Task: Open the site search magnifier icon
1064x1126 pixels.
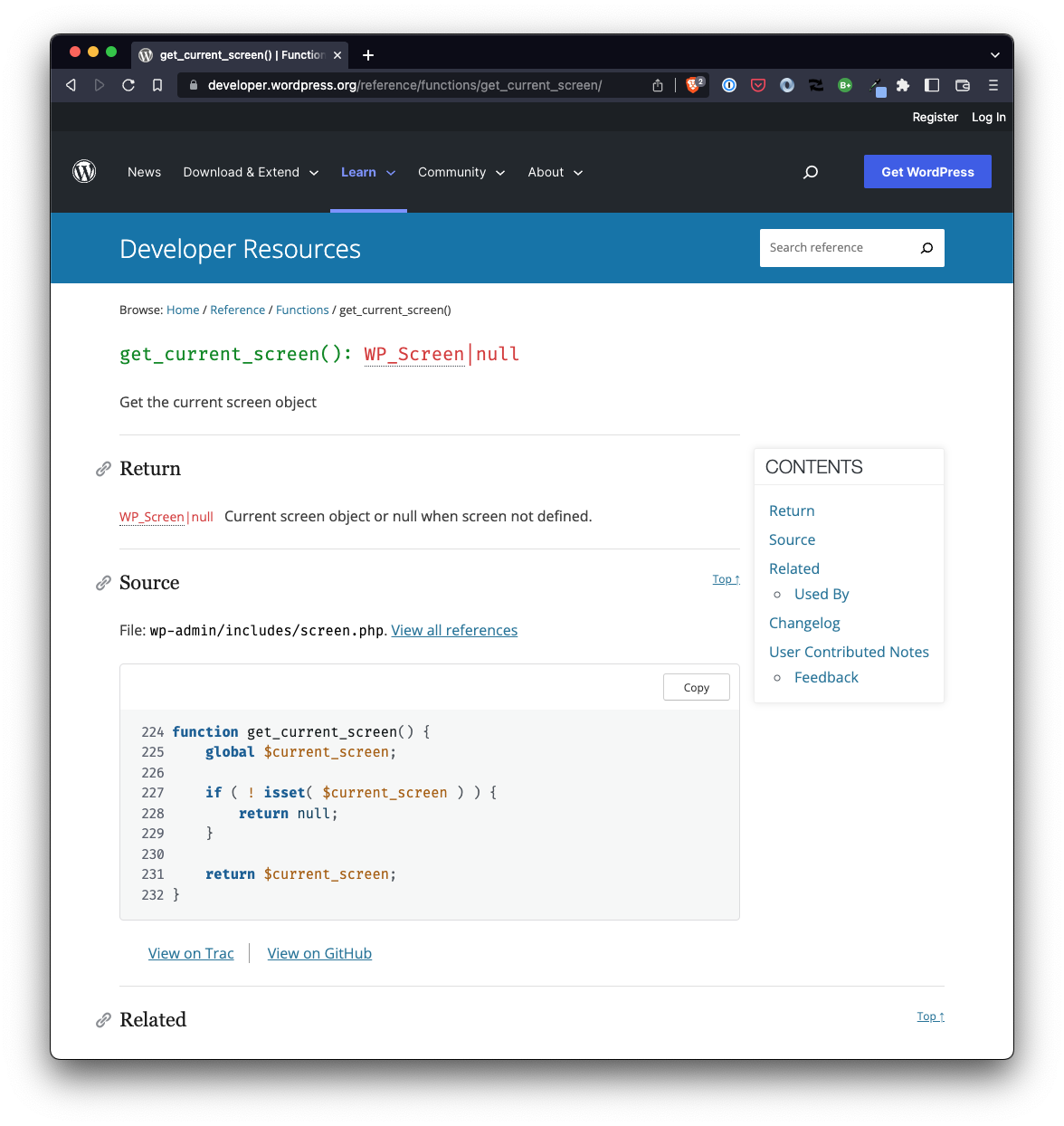Action: pyautogui.click(x=811, y=172)
